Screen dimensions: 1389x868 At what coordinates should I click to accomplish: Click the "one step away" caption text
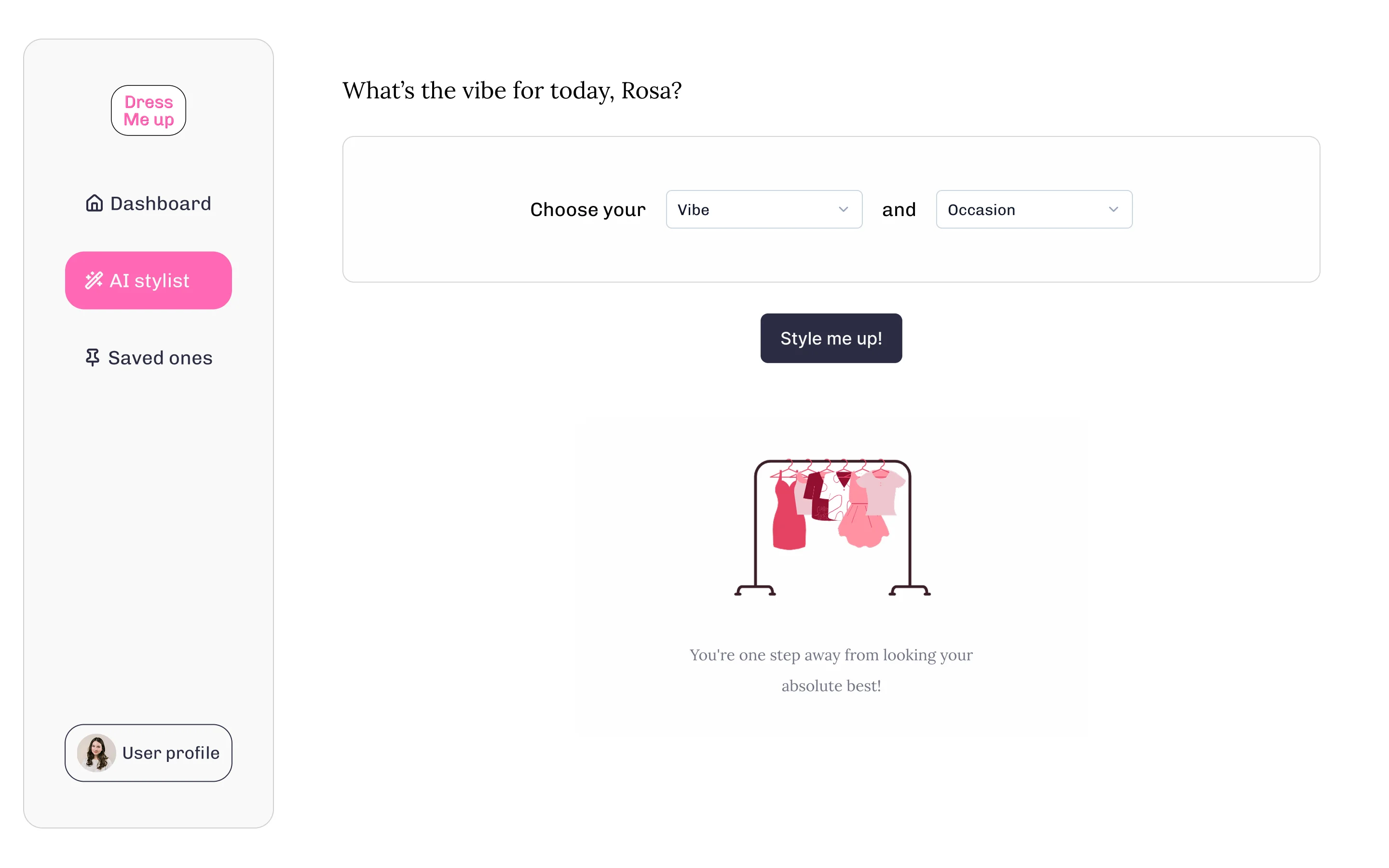coord(831,670)
